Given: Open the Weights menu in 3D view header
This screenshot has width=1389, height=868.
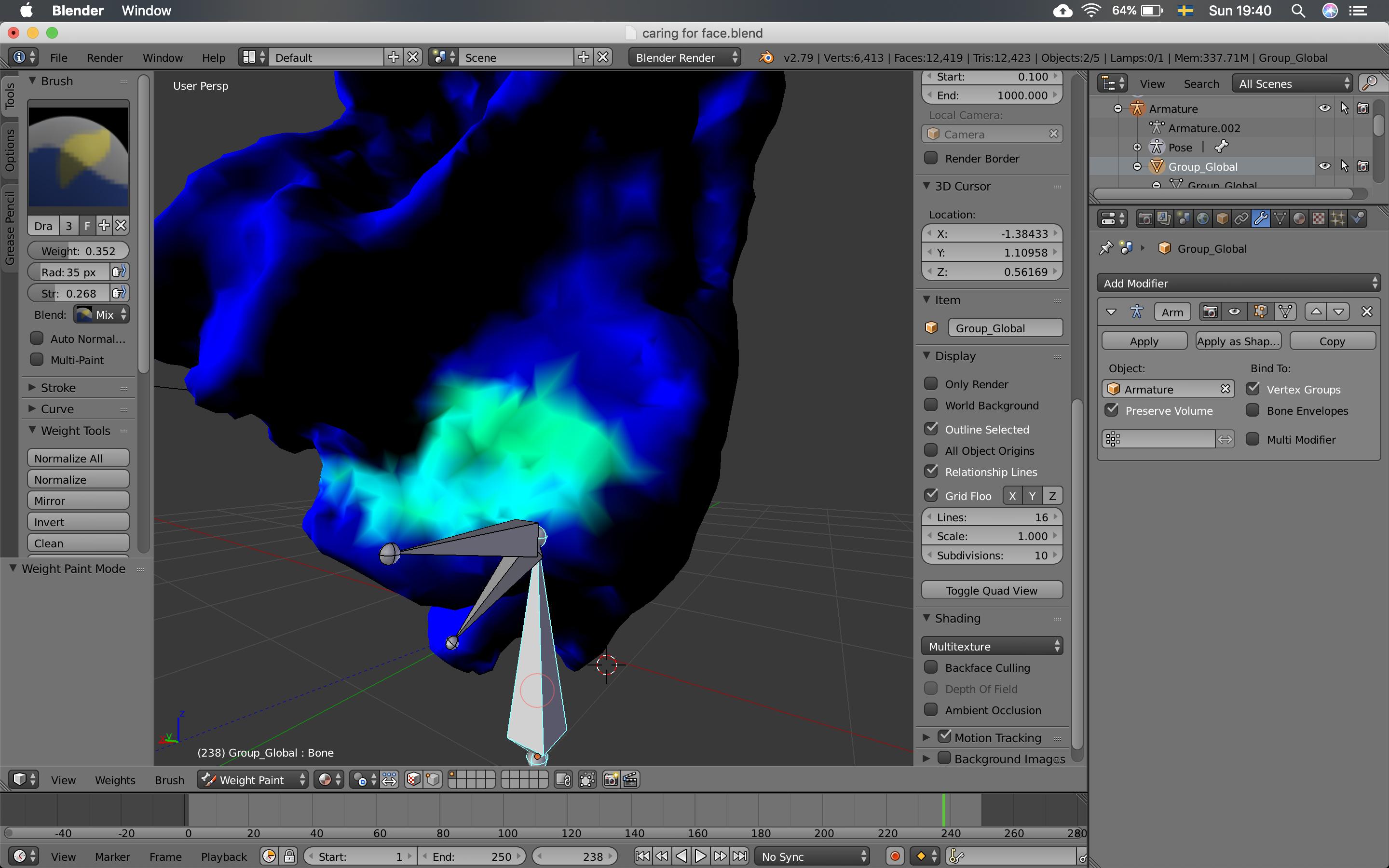Looking at the screenshot, I should coord(115,780).
